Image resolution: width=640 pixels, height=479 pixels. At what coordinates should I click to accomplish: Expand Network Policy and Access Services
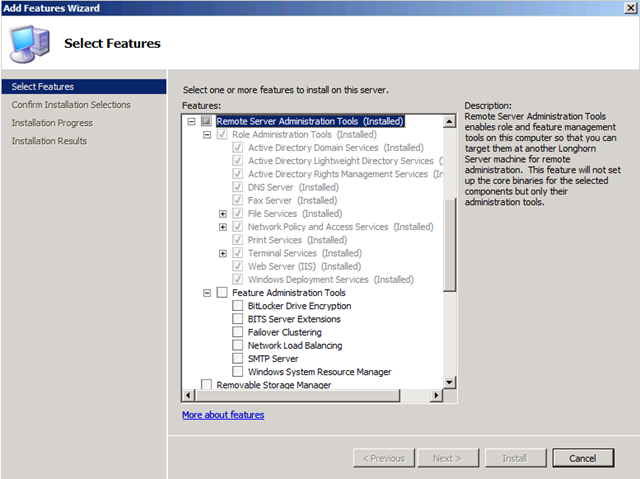[x=223, y=227]
